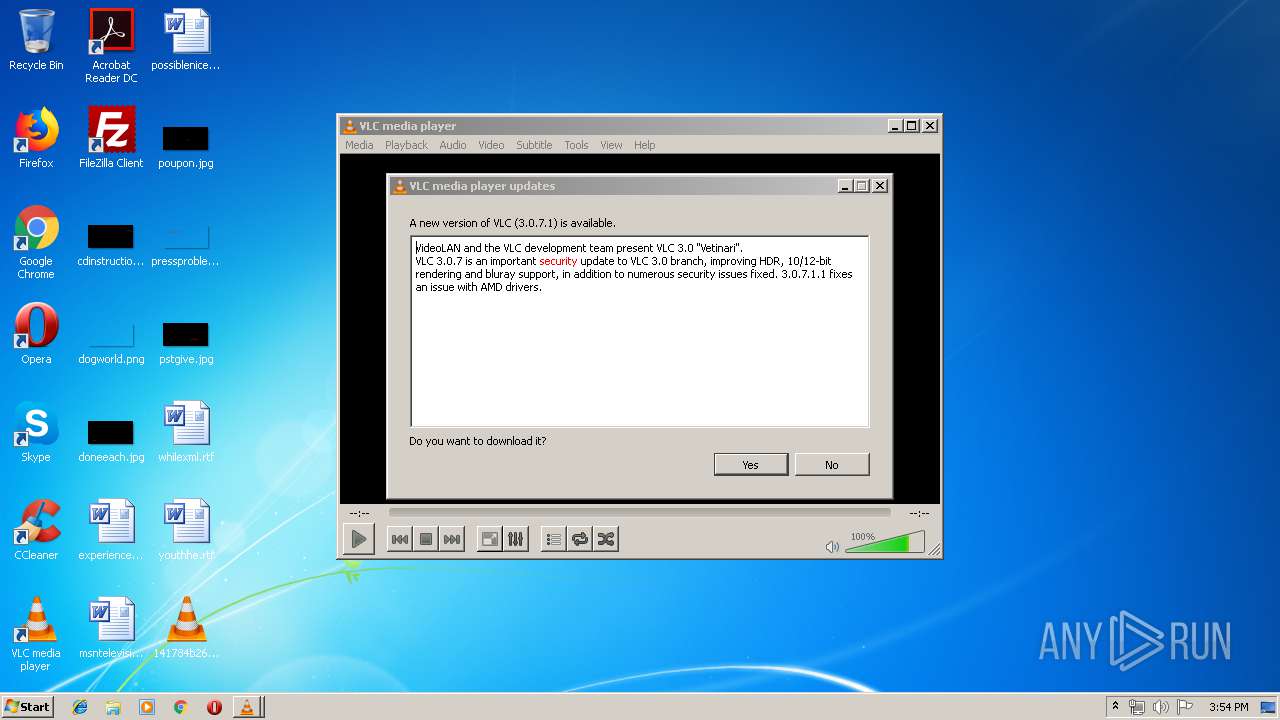The width and height of the screenshot is (1280, 720).
Task: Open the Media menu
Action: (x=359, y=145)
